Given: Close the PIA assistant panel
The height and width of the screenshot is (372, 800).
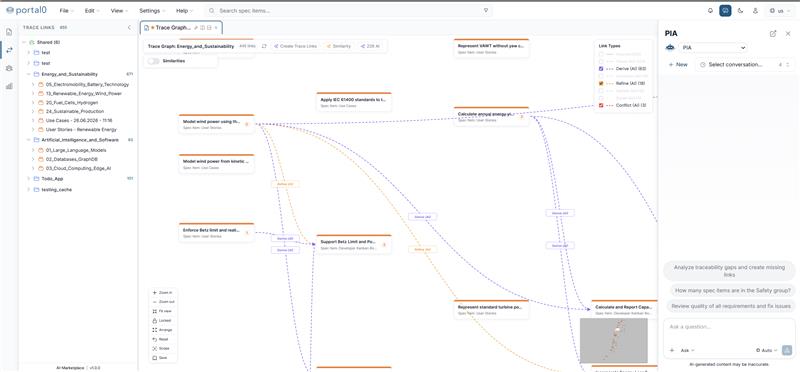Looking at the screenshot, I should coord(788,34).
